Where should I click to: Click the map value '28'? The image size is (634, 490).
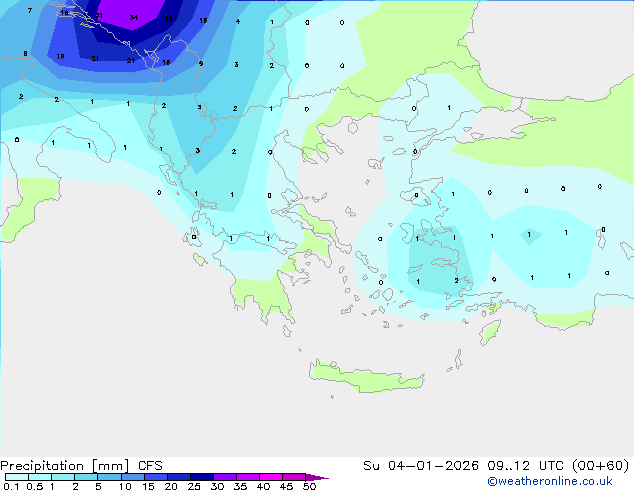[169, 19]
